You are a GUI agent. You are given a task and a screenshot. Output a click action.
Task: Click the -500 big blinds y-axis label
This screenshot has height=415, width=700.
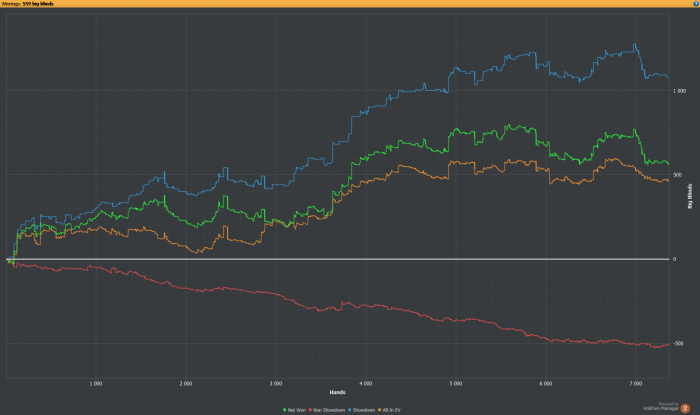click(x=678, y=344)
